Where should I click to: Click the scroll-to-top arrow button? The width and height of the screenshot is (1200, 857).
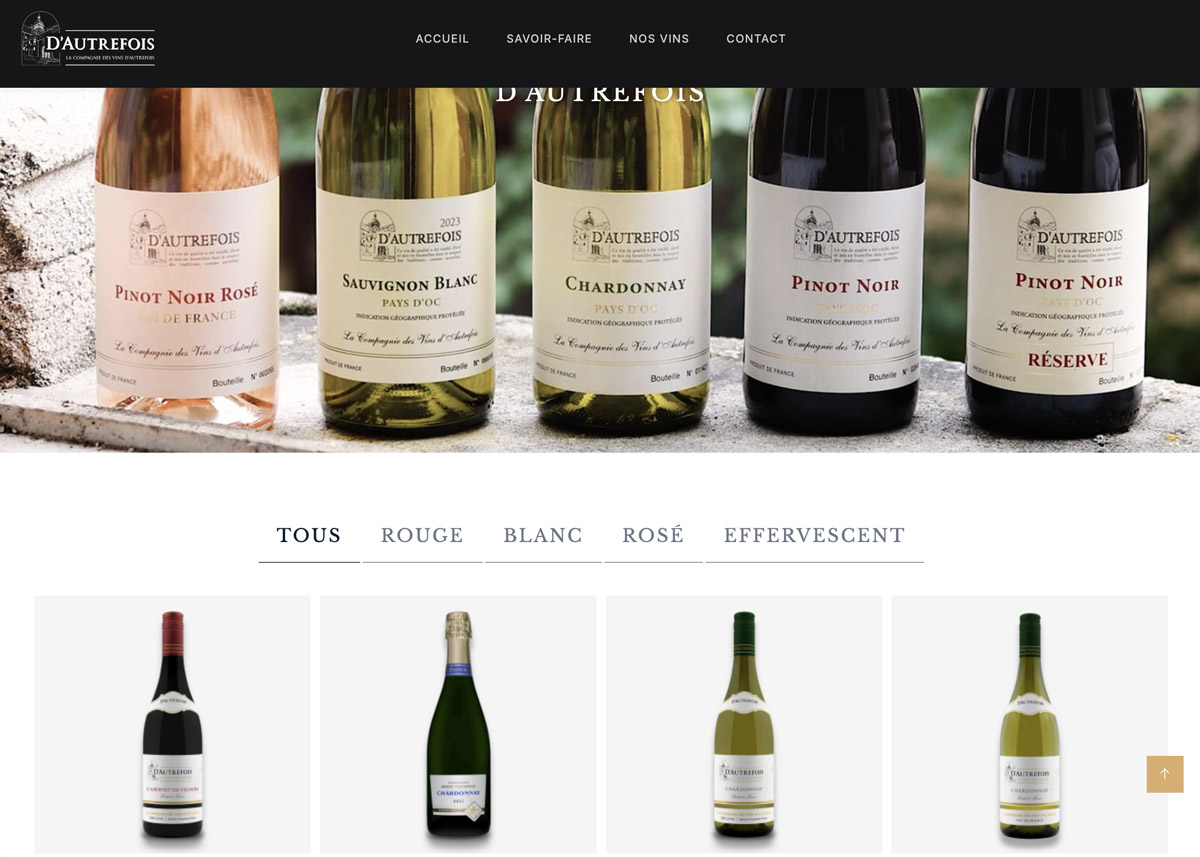1165,774
